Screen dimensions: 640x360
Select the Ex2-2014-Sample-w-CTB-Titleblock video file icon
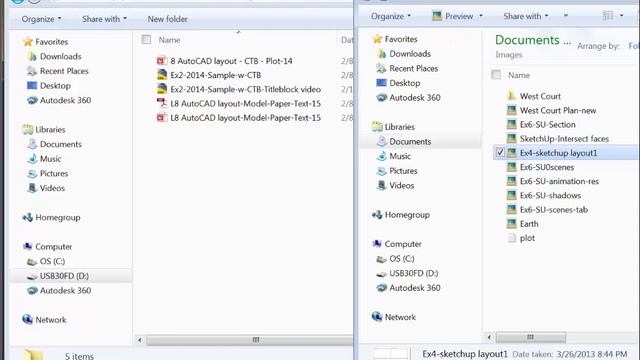162,89
